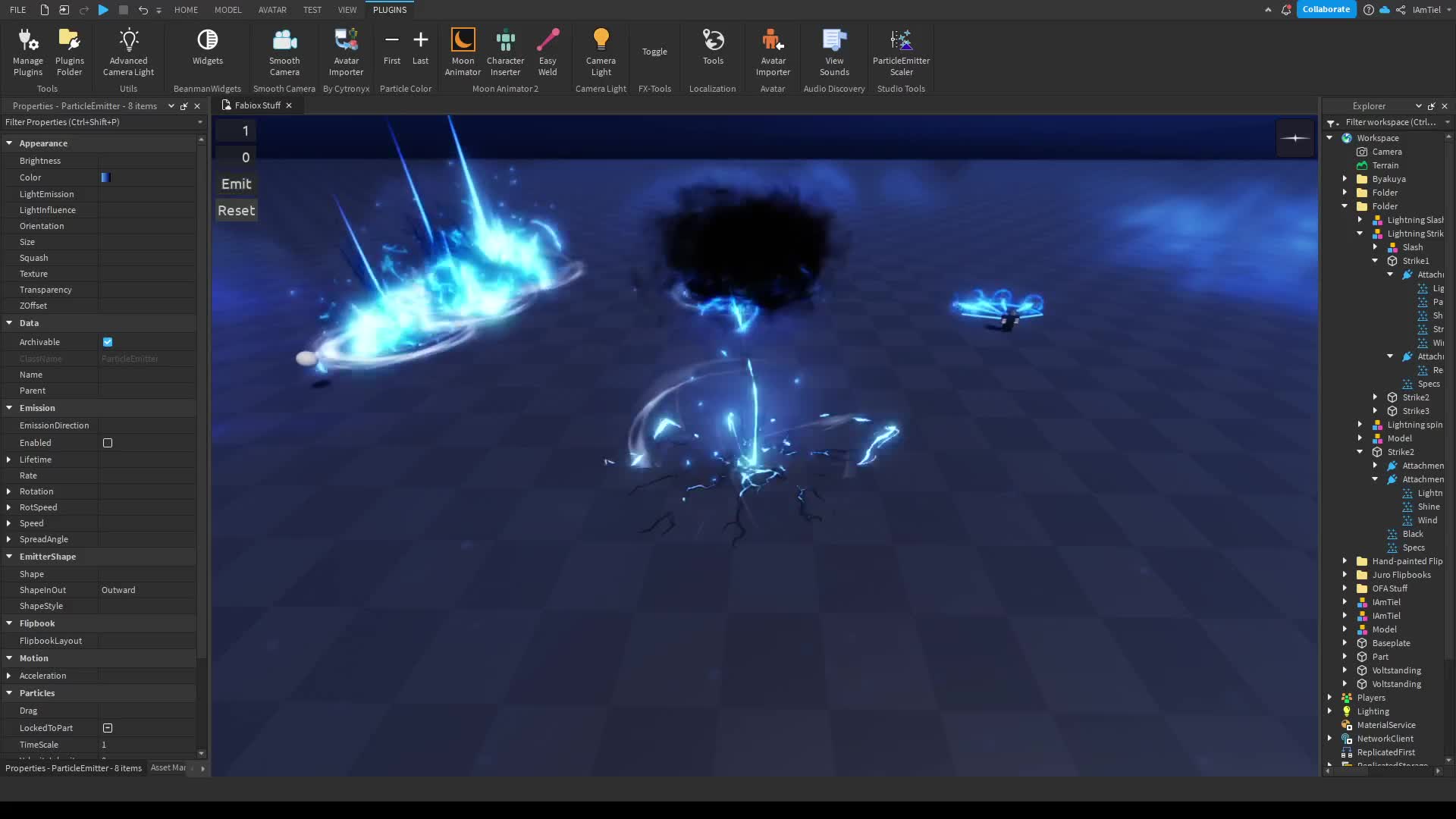1456x819 pixels.
Task: Toggle the LockedToPart checkbox
Action: (108, 728)
